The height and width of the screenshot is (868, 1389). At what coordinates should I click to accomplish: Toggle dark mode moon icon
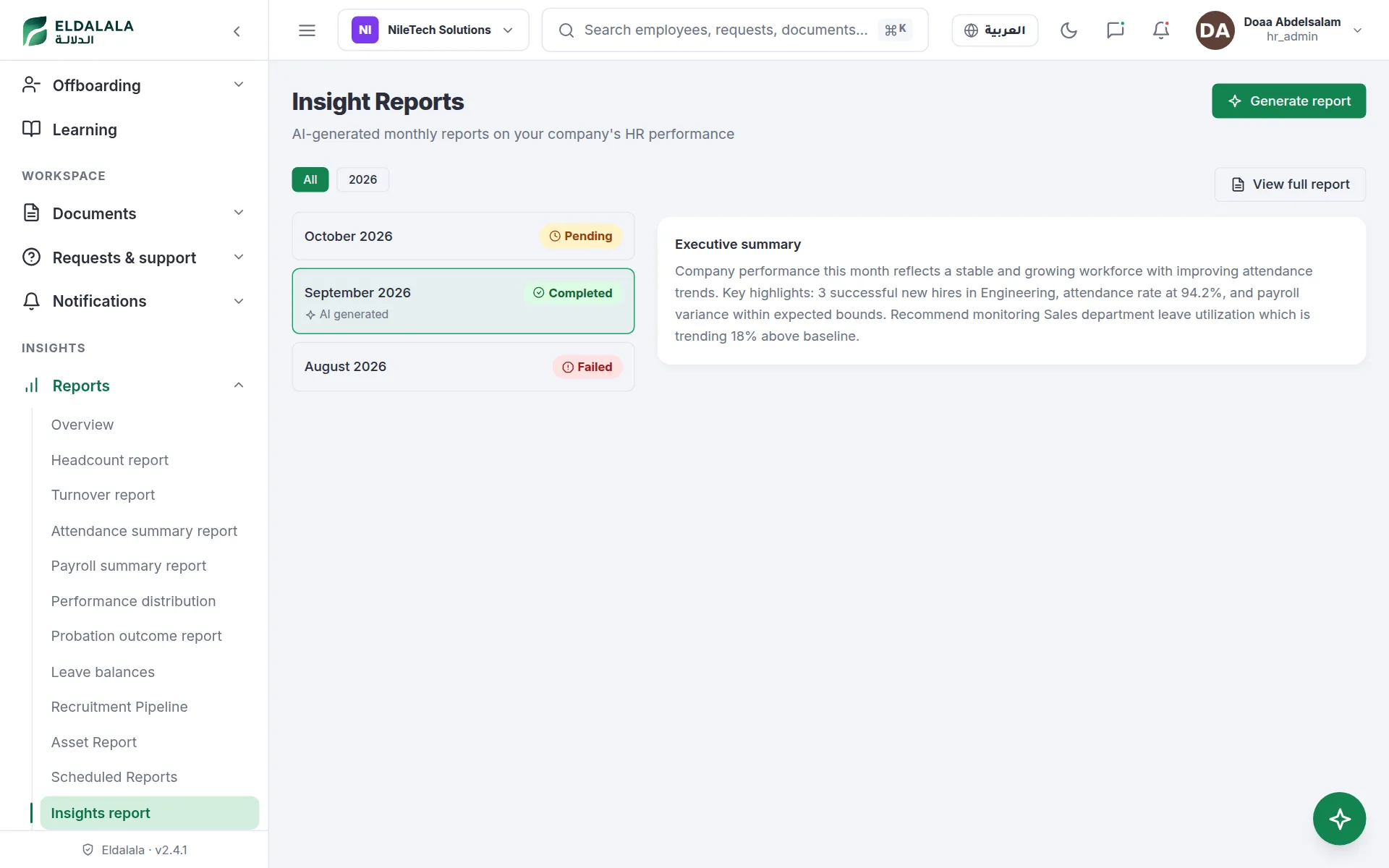click(1069, 30)
